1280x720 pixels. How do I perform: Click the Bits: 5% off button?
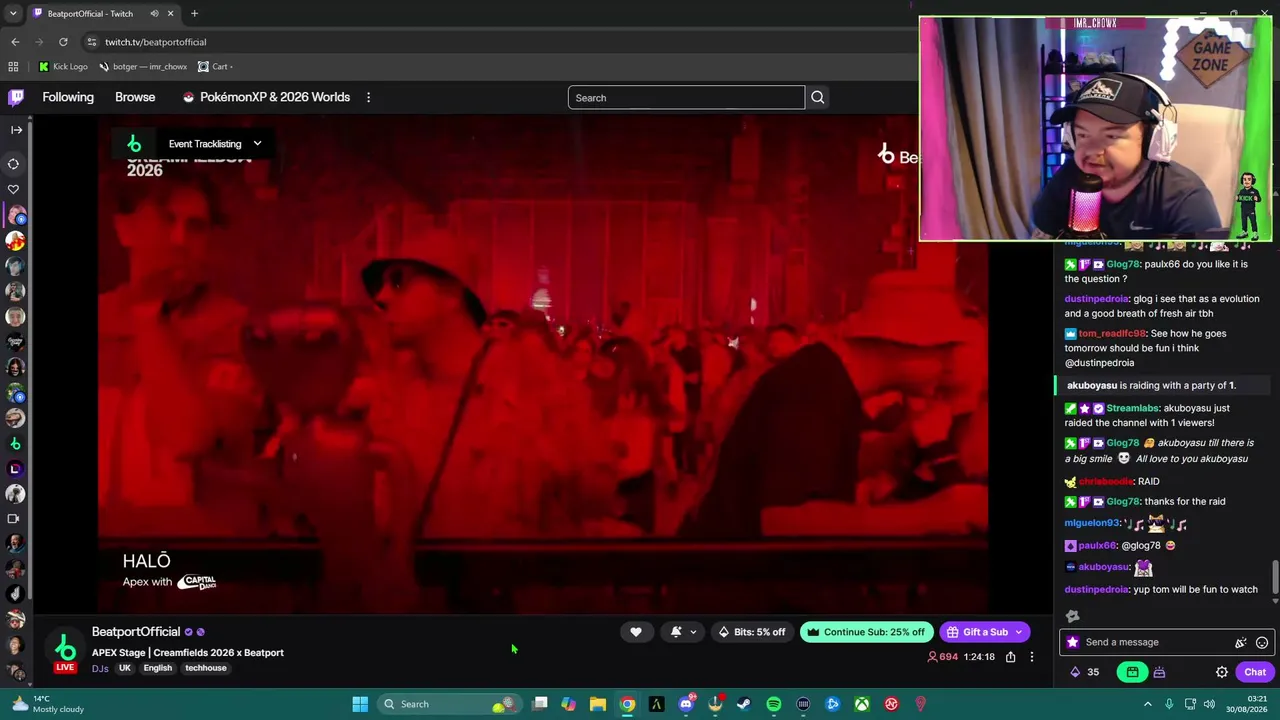tap(752, 632)
